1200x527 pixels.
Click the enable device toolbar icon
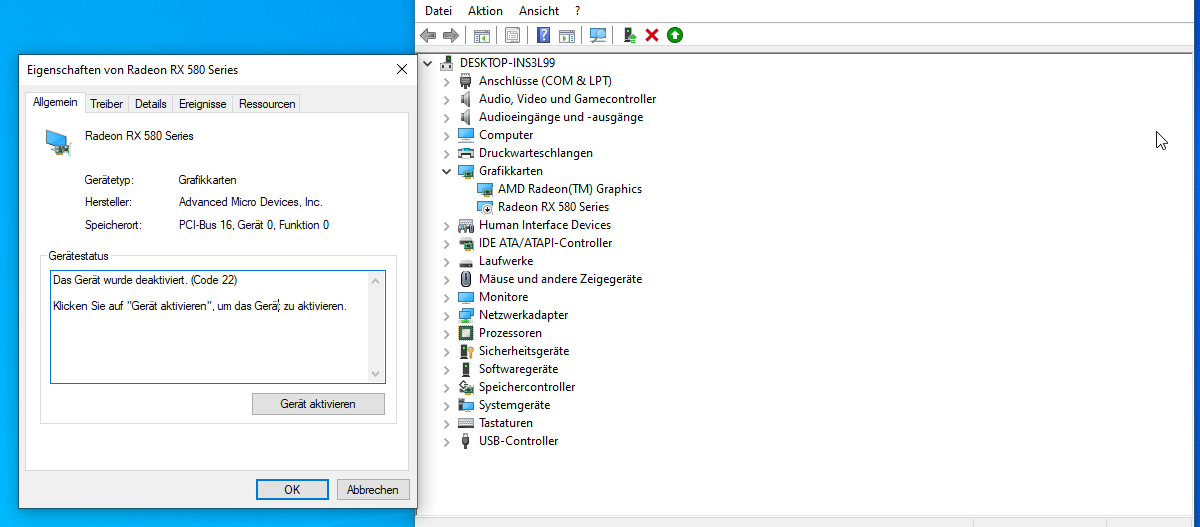(630, 35)
